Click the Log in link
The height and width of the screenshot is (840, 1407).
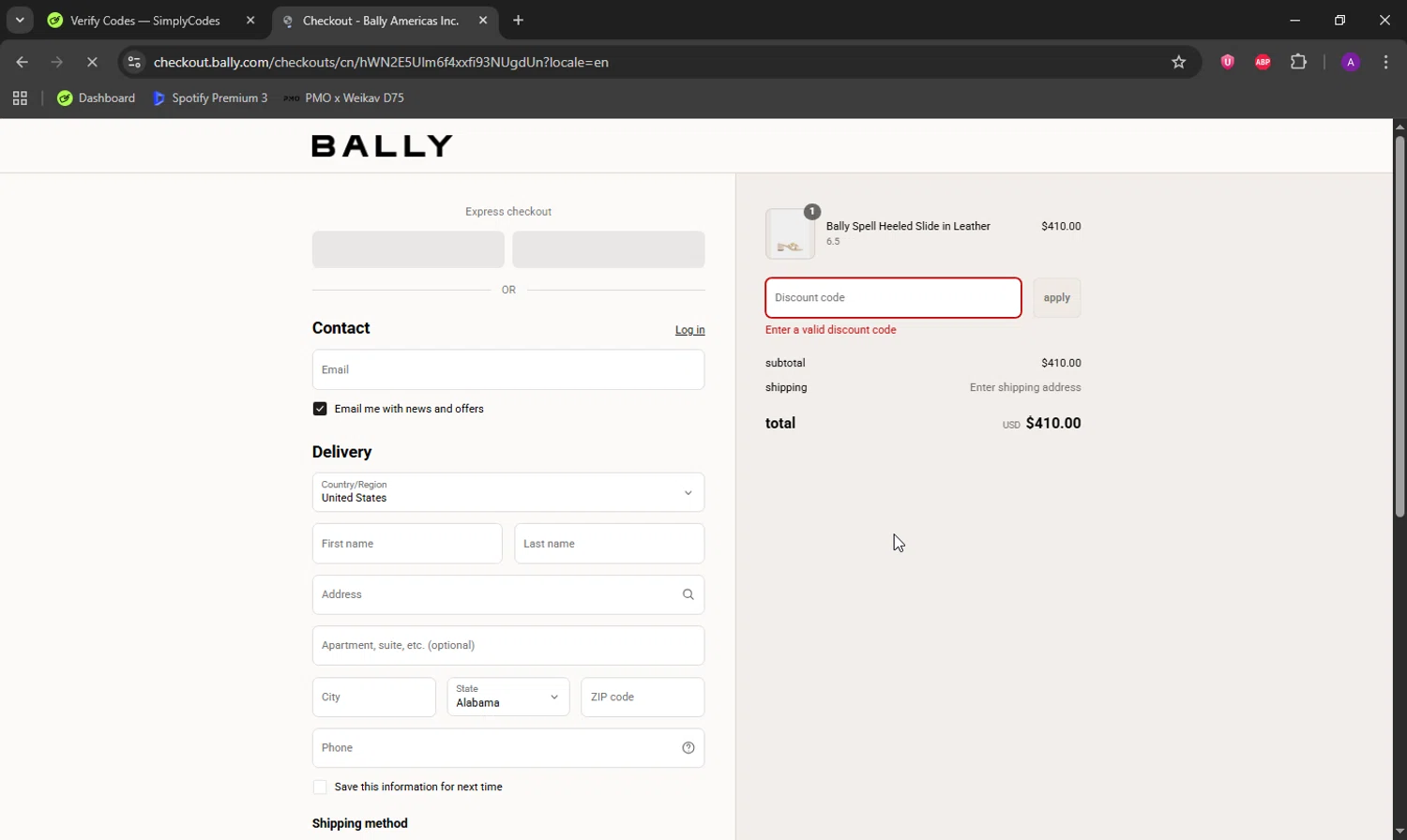(x=689, y=330)
